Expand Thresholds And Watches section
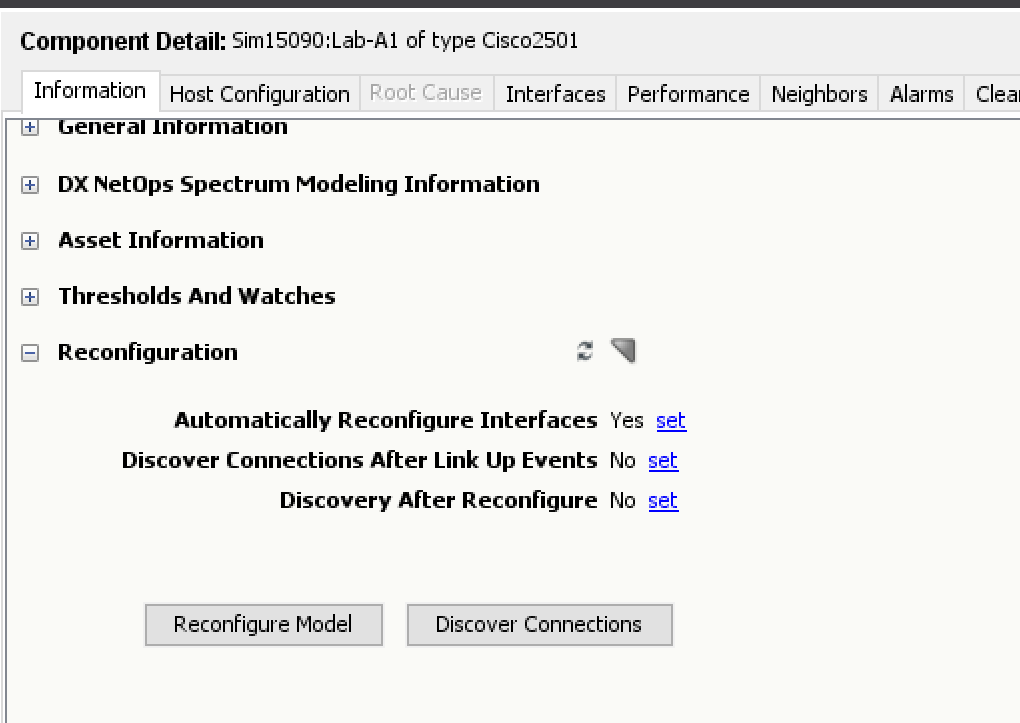 (30, 297)
